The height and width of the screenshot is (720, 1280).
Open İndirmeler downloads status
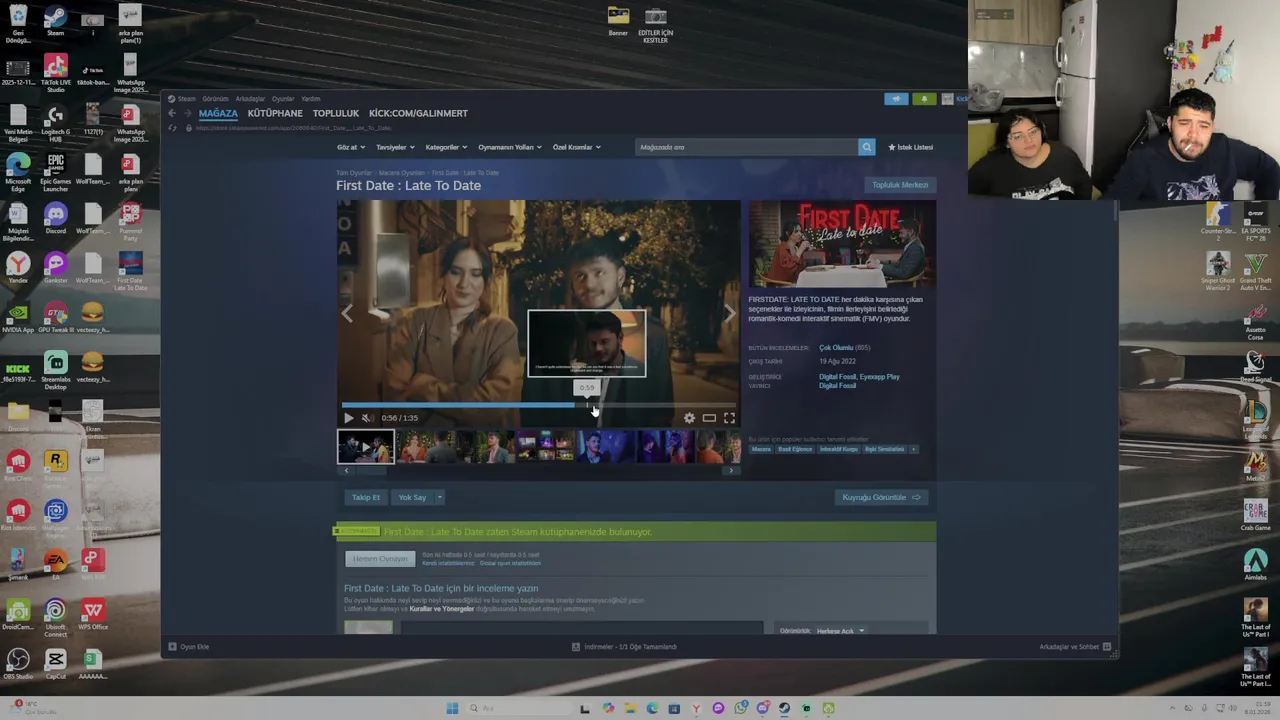624,647
